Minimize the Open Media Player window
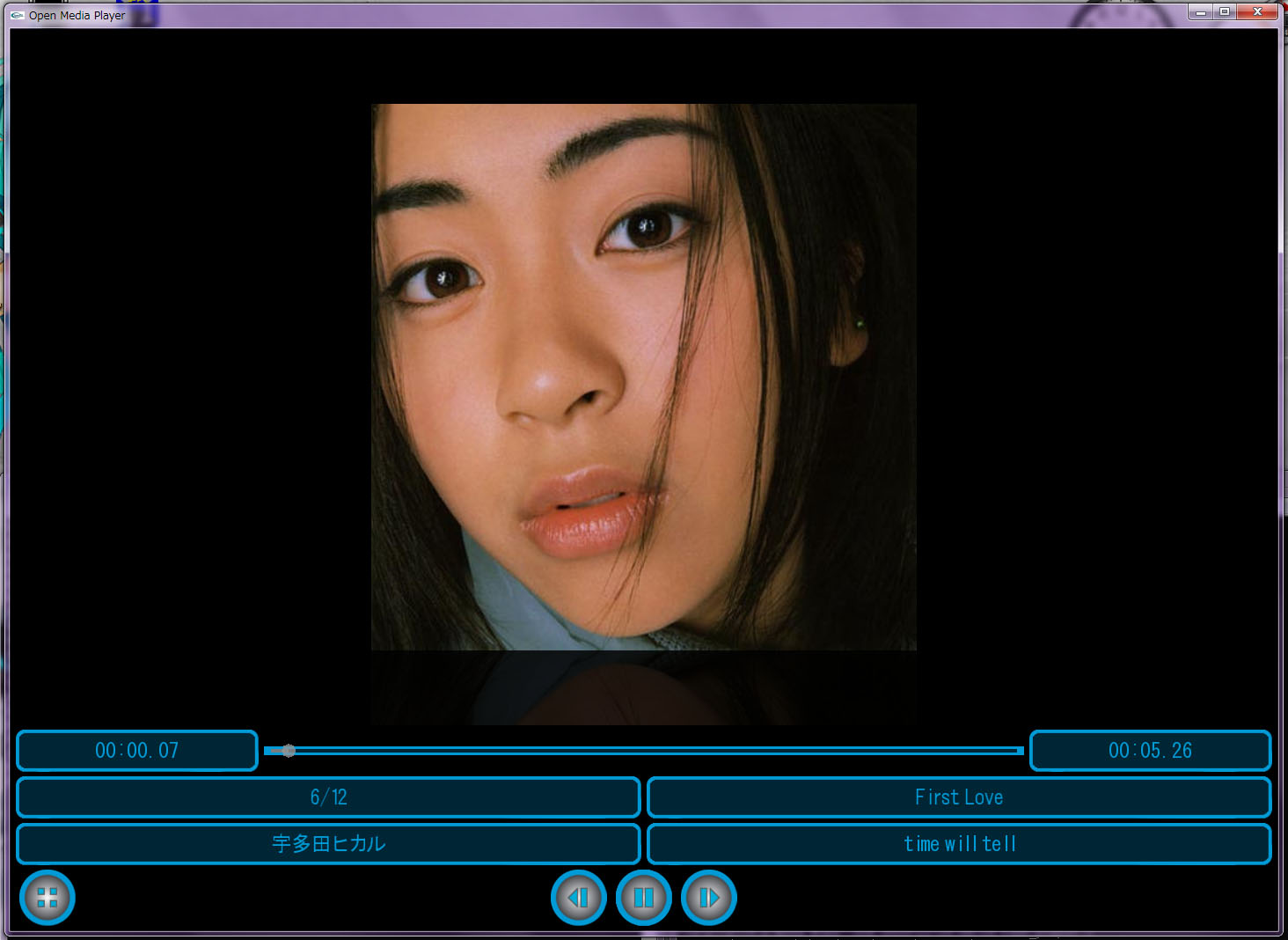1288x940 pixels. (1200, 11)
